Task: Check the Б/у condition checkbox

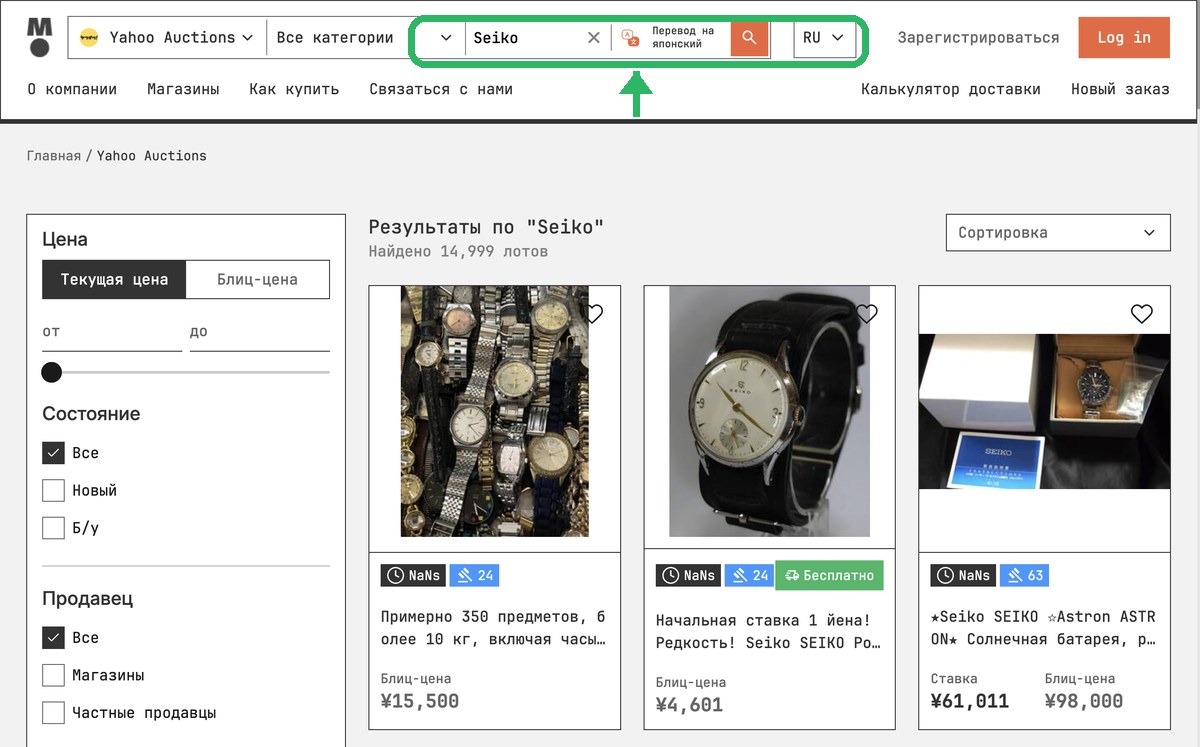Action: click(x=53, y=527)
